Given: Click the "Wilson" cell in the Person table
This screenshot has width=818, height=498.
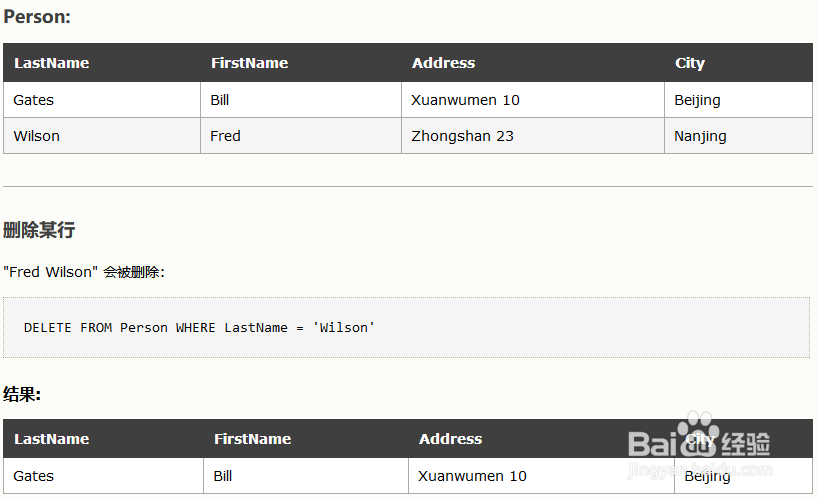Looking at the screenshot, I should tap(37, 136).
